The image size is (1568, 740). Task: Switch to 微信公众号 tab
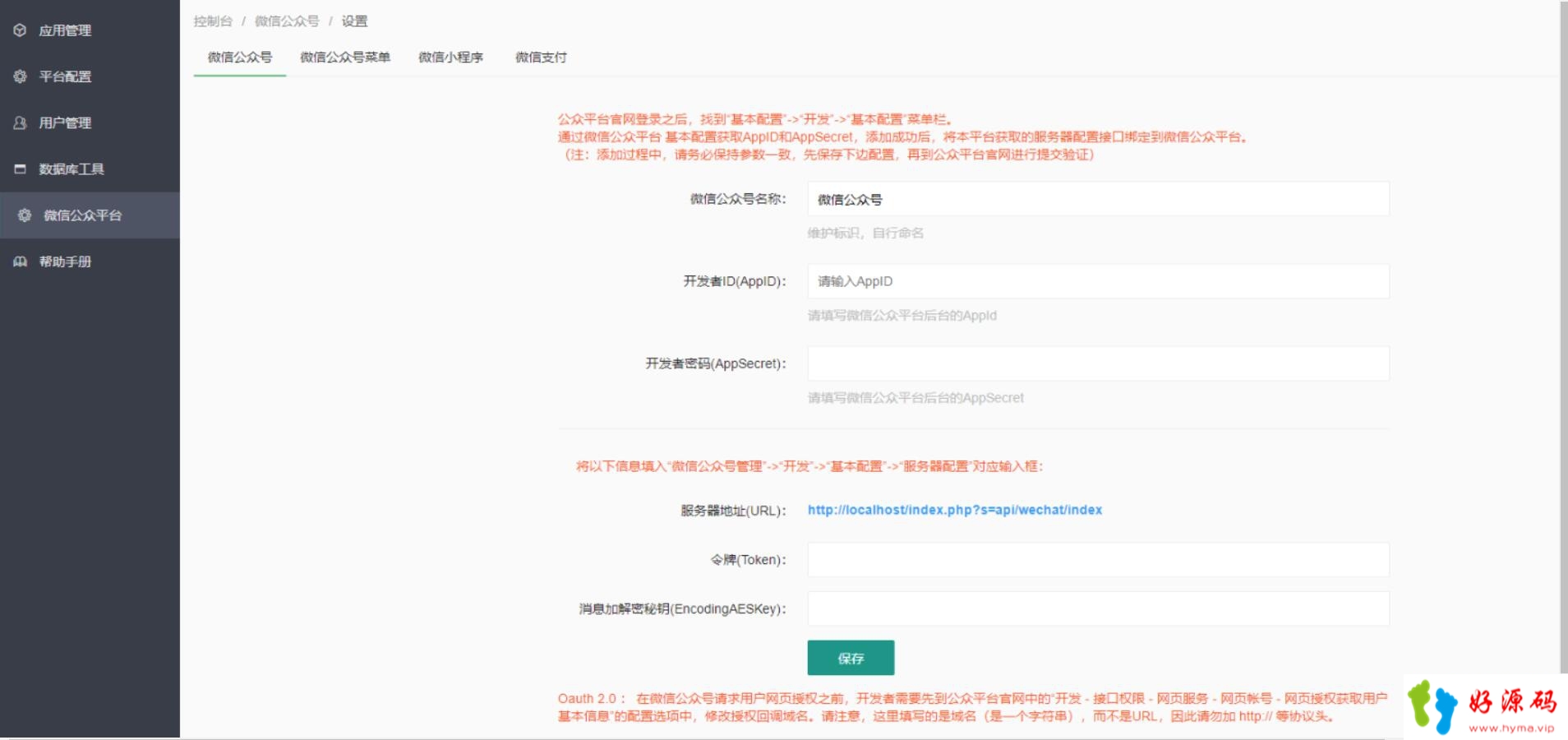pos(240,58)
